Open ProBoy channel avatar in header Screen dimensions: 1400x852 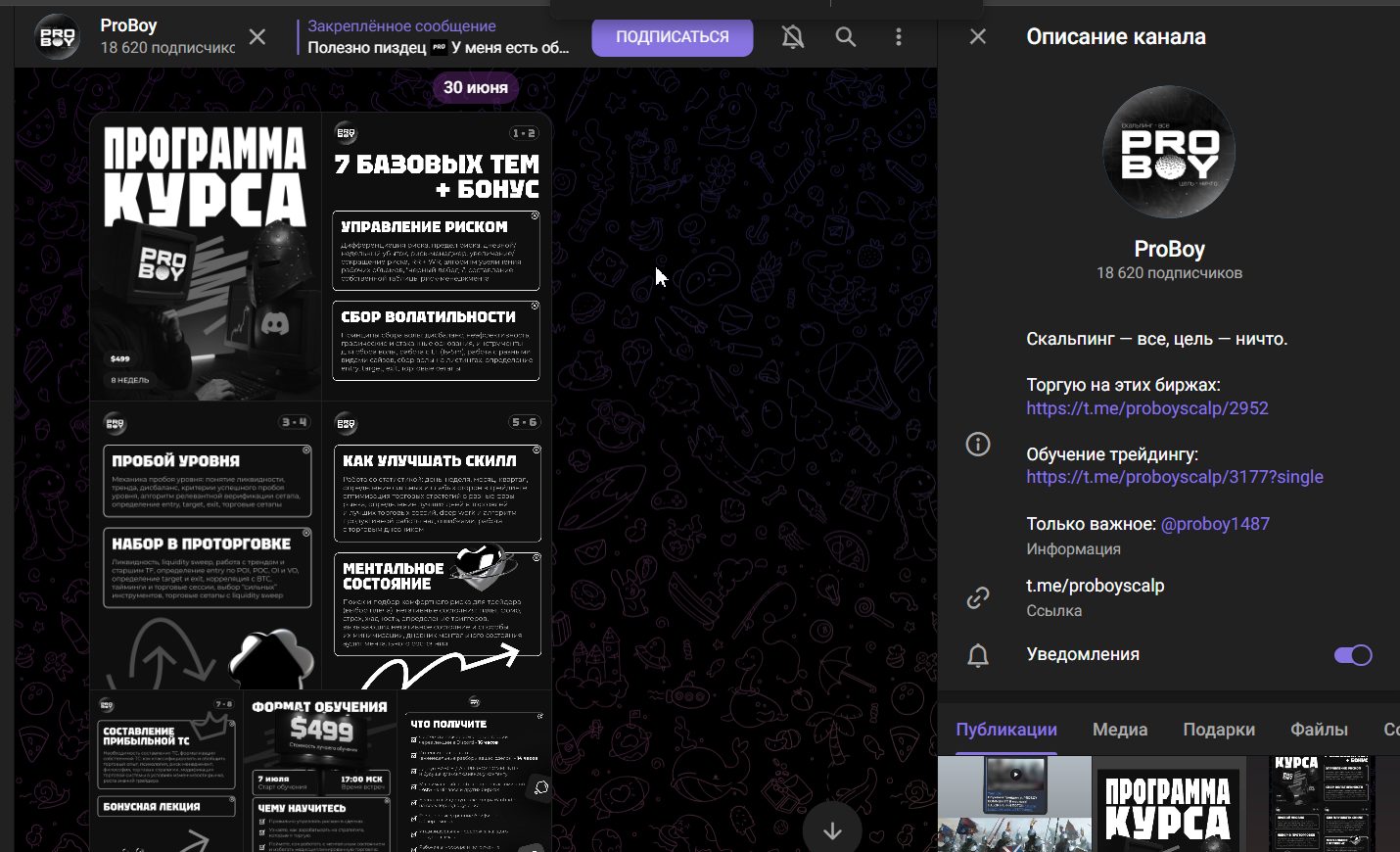[x=57, y=37]
